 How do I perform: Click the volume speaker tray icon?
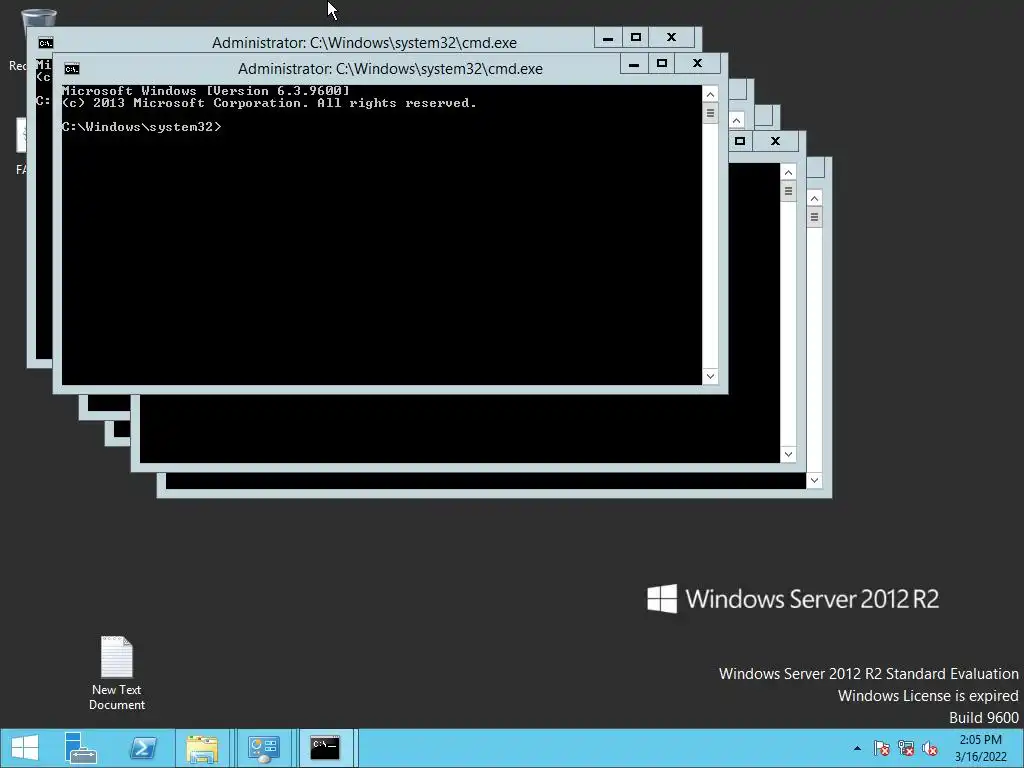tap(930, 748)
